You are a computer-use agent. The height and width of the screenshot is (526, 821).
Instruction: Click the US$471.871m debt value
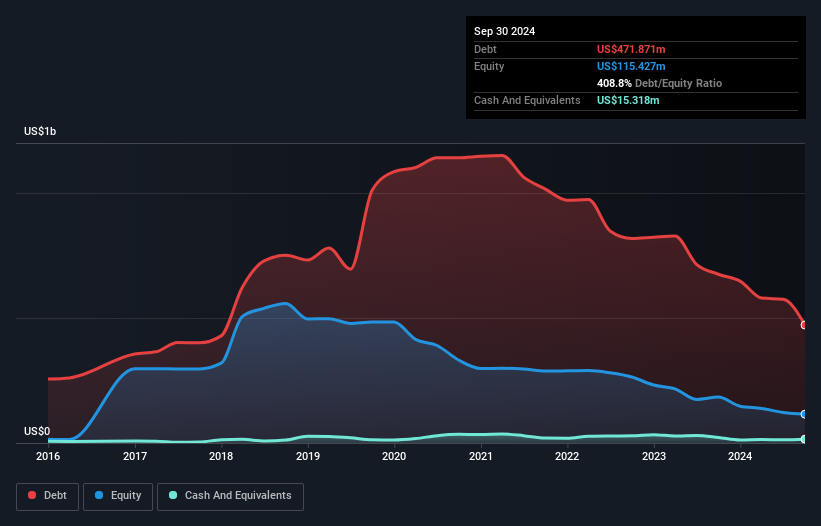click(x=631, y=49)
